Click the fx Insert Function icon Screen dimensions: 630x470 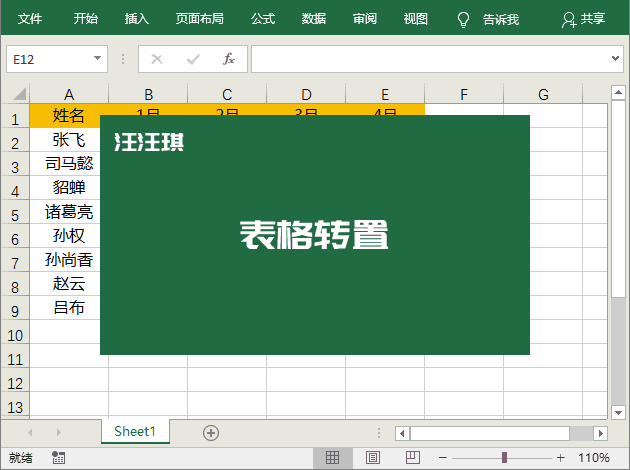[x=229, y=59]
